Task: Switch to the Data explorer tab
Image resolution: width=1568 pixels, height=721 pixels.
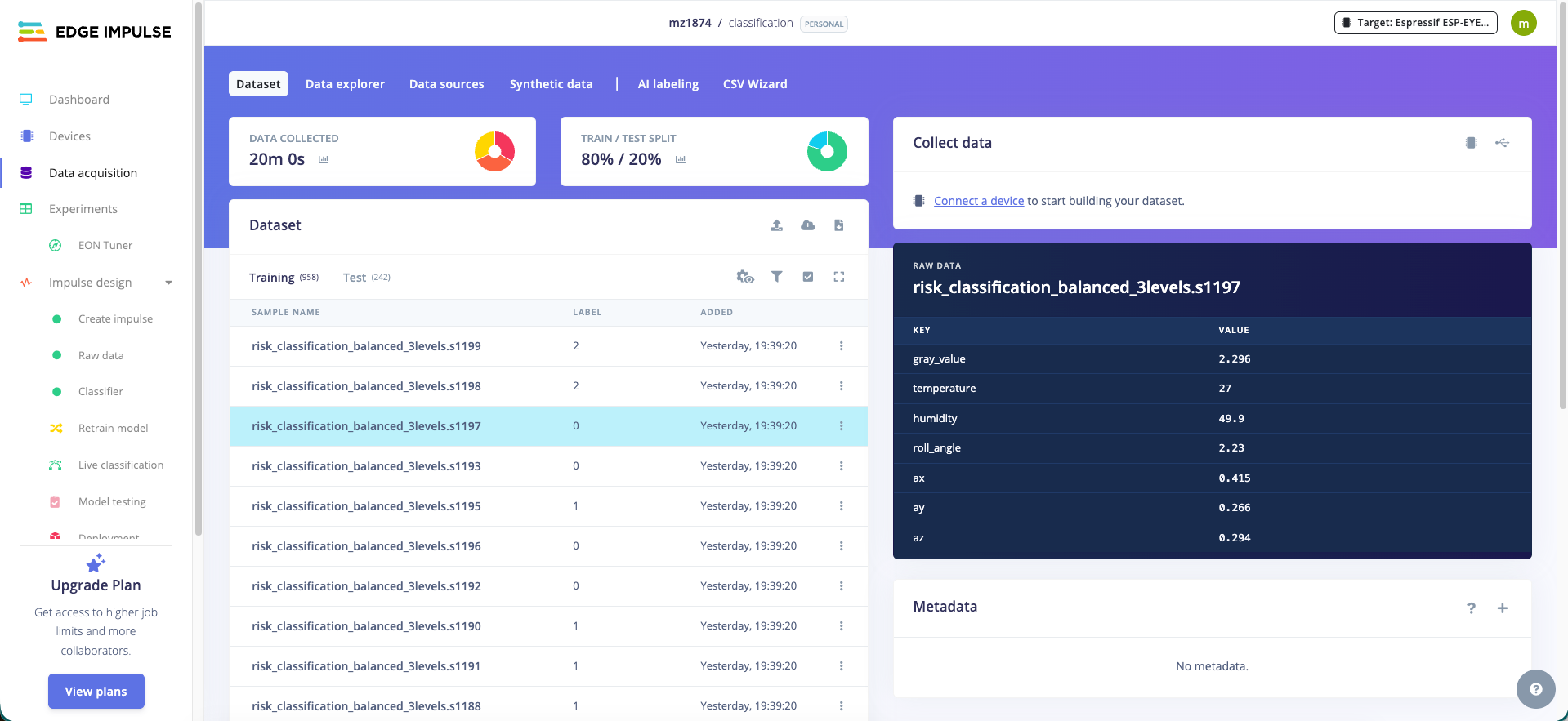Action: coord(345,84)
